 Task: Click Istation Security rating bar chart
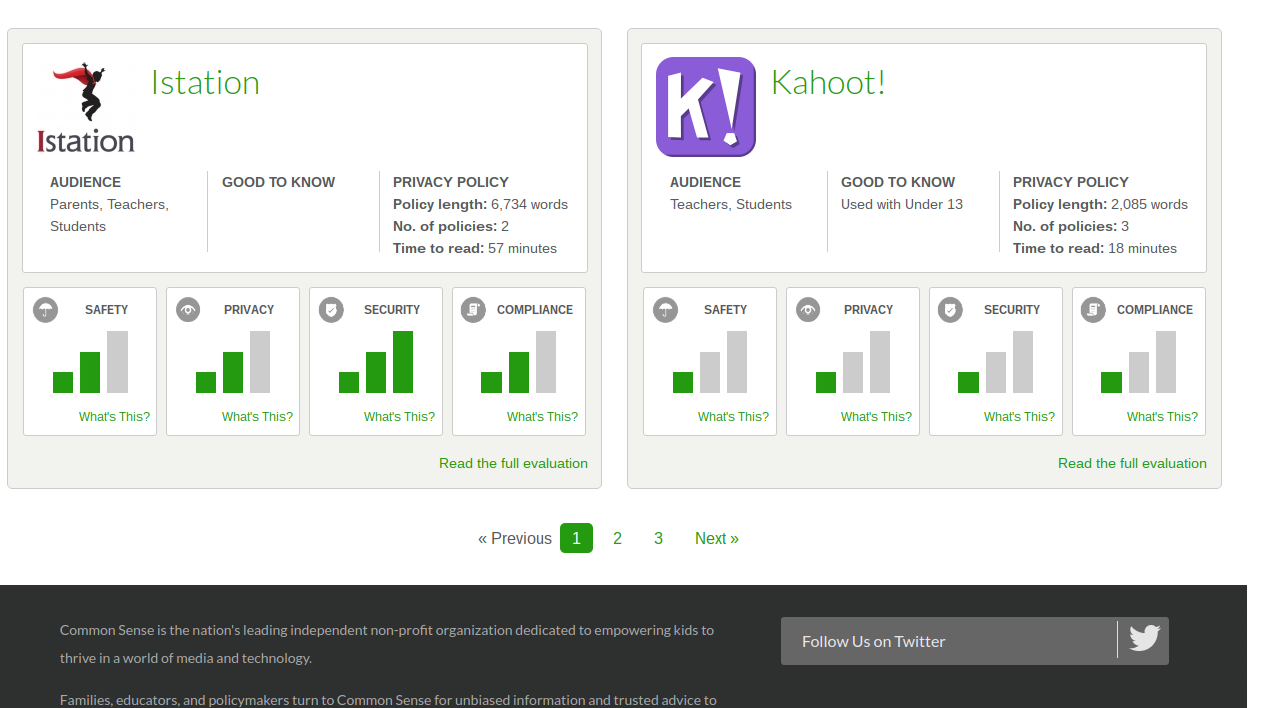tap(376, 362)
